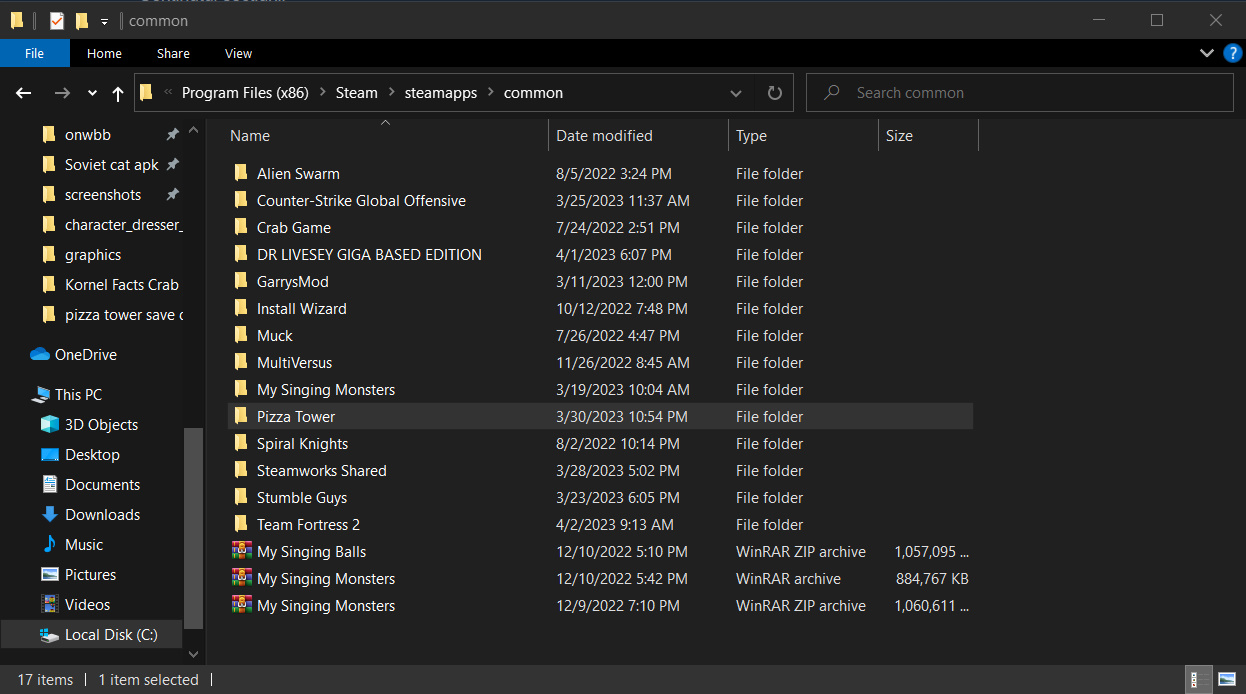This screenshot has width=1246, height=694.
Task: Click the Search common input field
Action: pos(1030,93)
